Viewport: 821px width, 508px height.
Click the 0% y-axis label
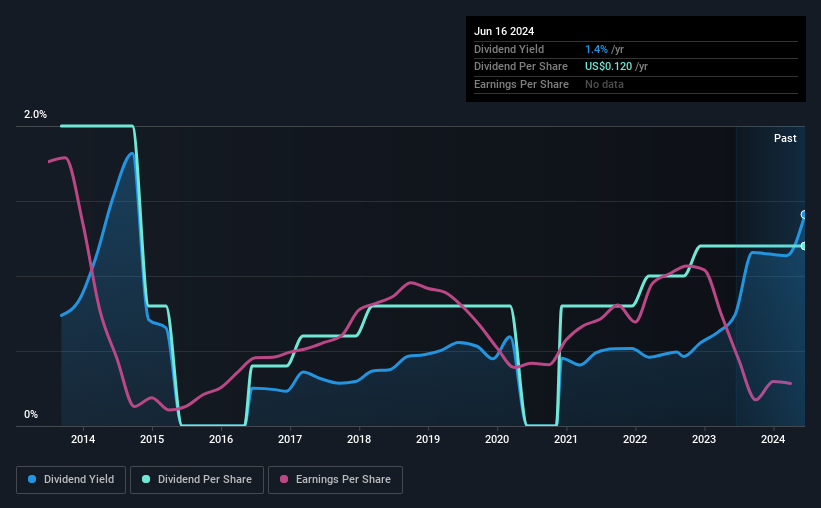(31, 414)
